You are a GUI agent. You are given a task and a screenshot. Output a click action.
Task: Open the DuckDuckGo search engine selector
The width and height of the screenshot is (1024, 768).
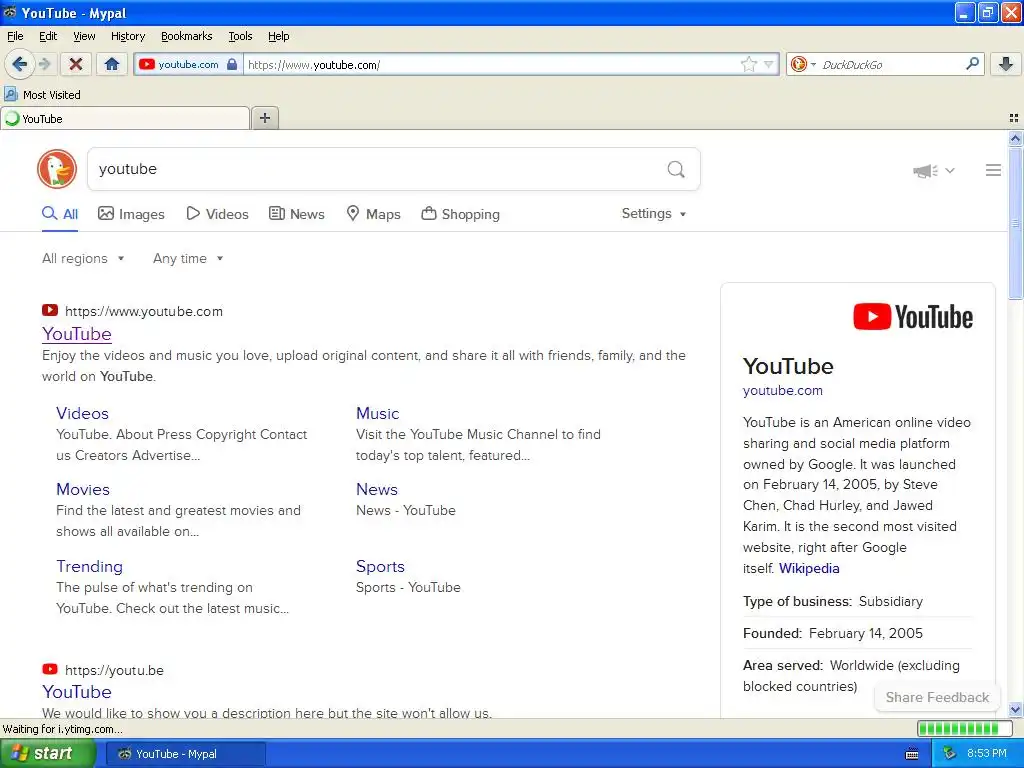(803, 64)
